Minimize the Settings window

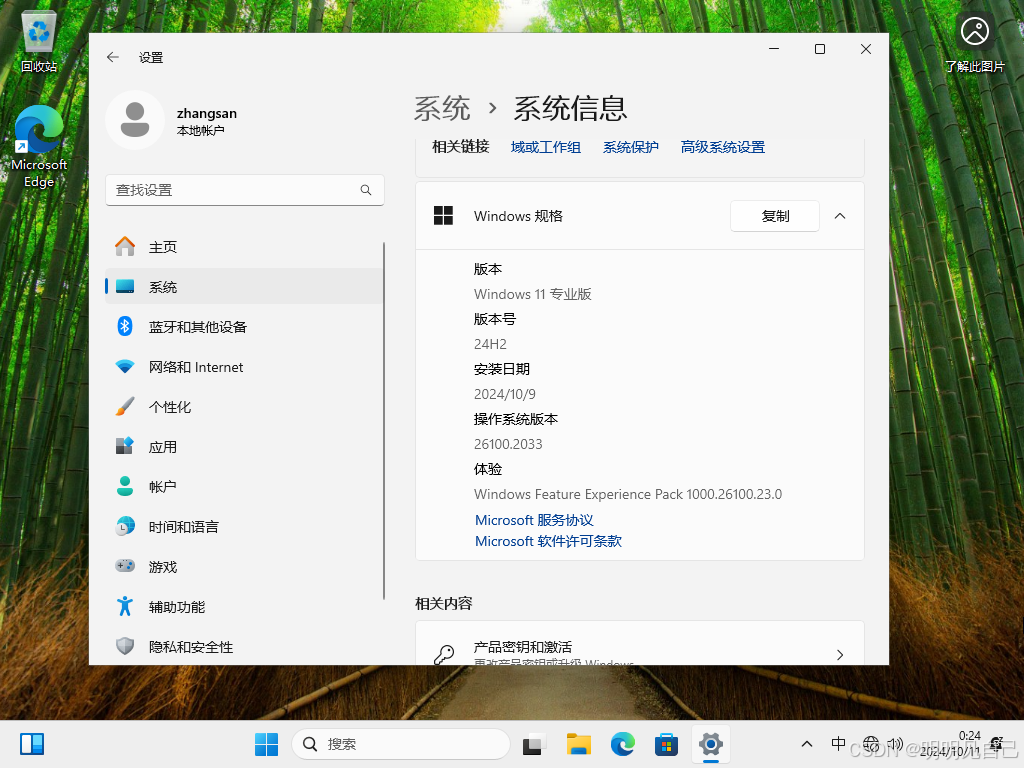[774, 49]
